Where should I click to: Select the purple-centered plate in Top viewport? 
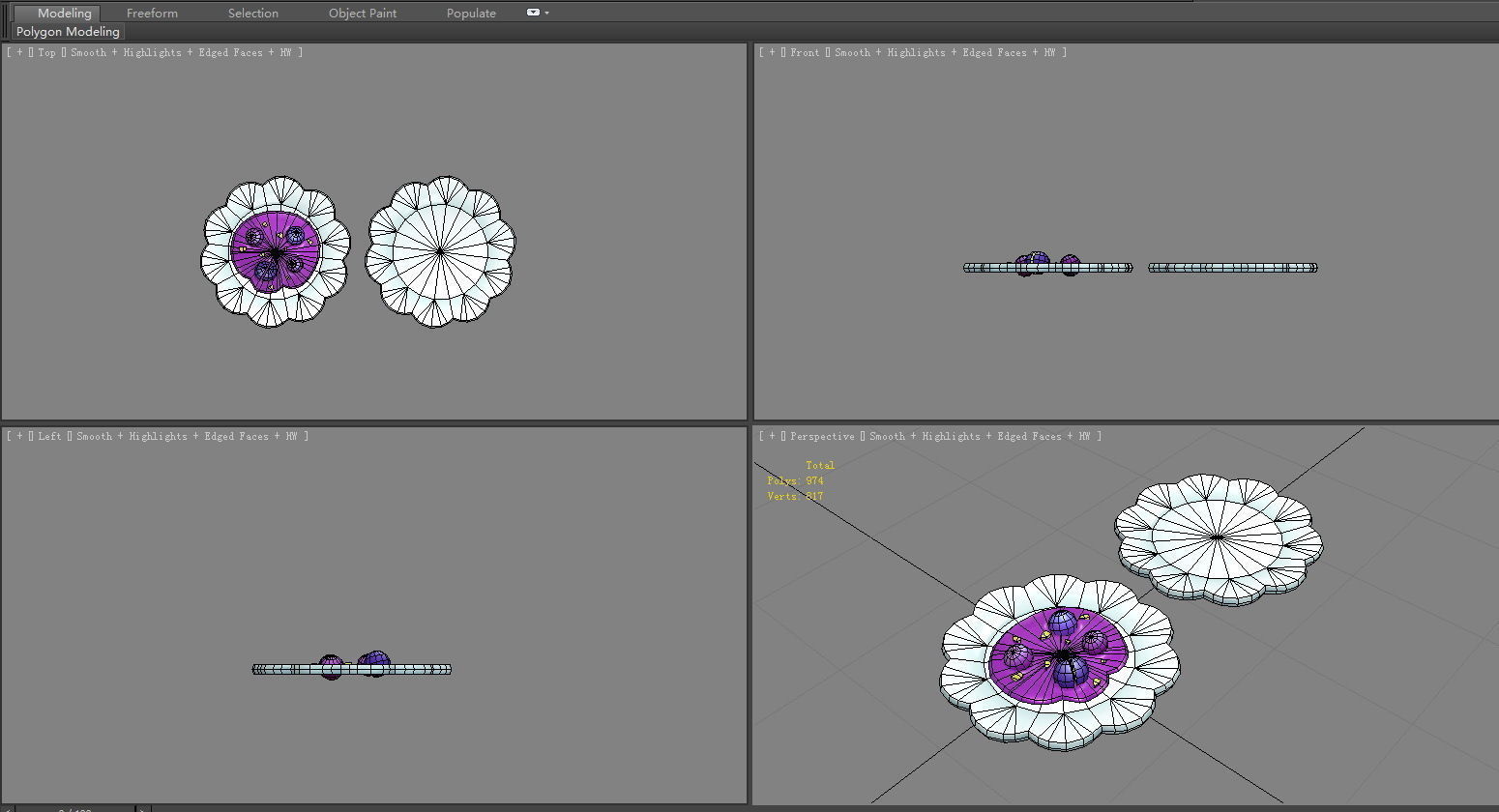pyautogui.click(x=276, y=251)
